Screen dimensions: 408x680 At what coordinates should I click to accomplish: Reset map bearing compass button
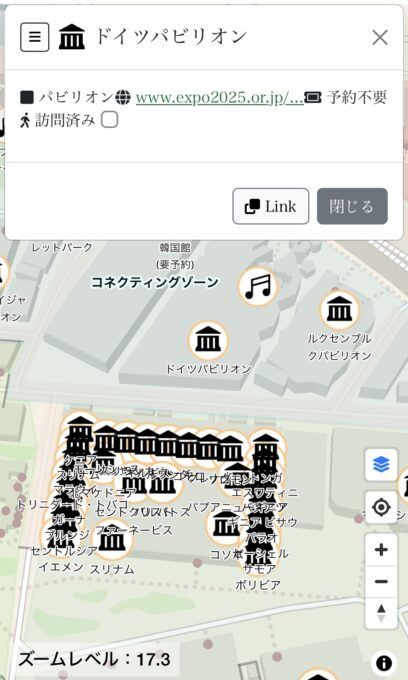click(381, 613)
